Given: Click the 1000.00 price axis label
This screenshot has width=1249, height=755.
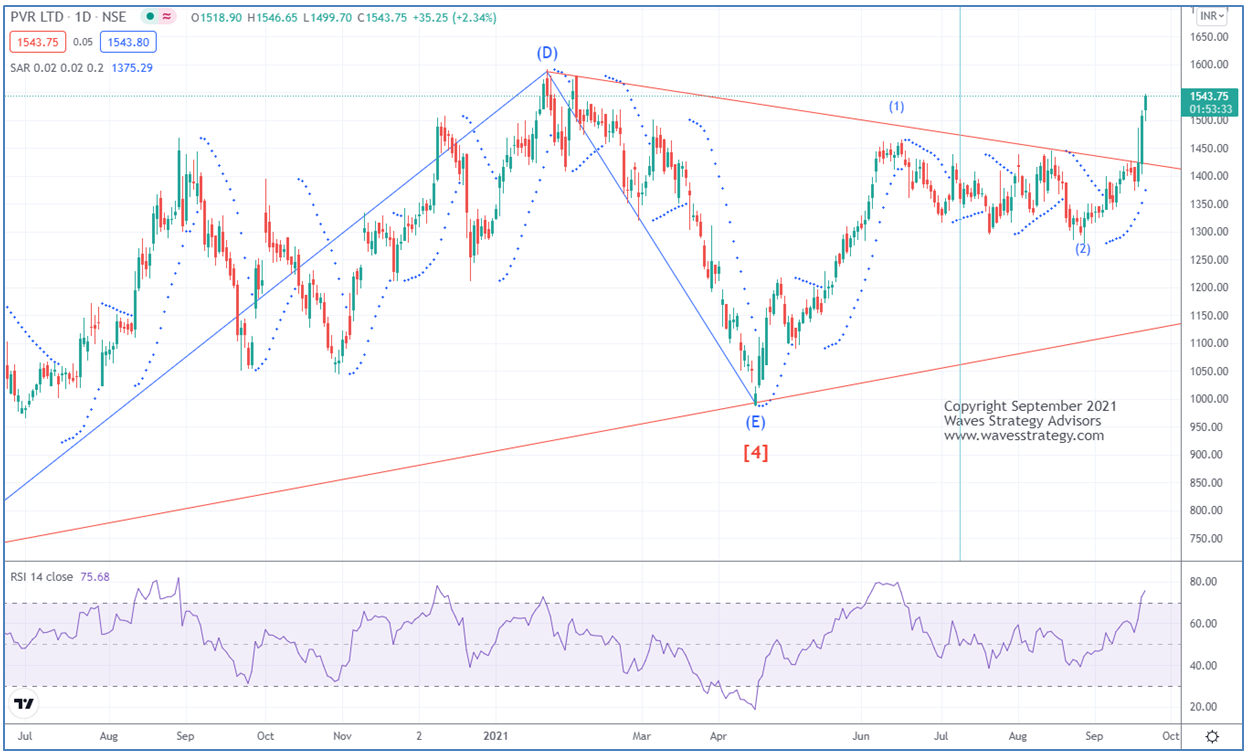Looking at the screenshot, I should [1208, 399].
